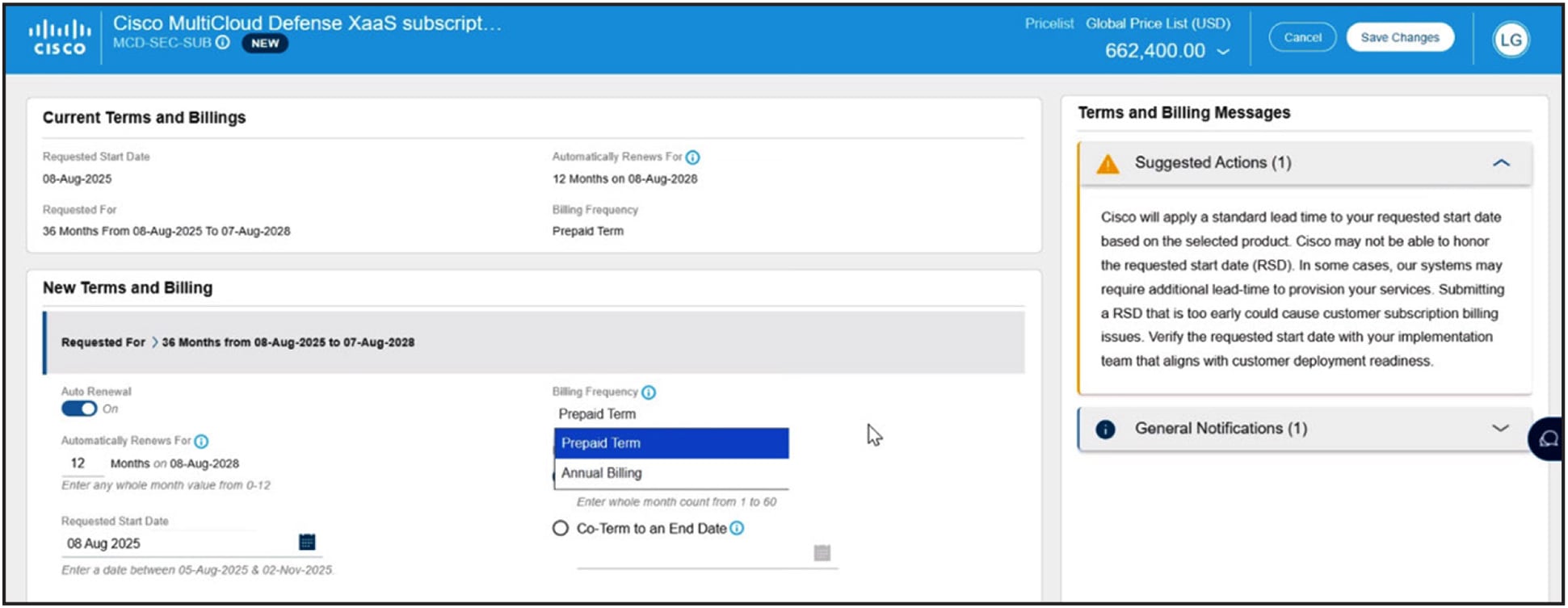
Task: Click the date range hint under start date
Action: [x=198, y=570]
